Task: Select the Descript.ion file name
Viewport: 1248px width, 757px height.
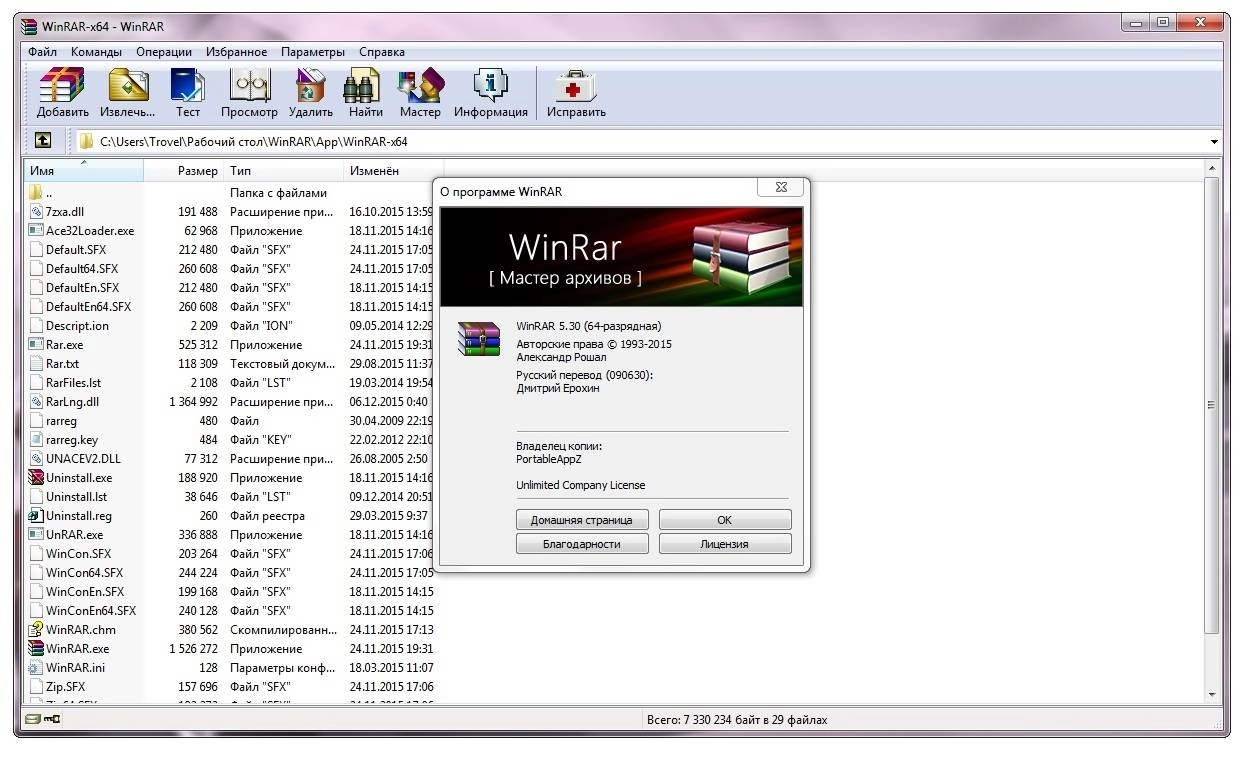Action: (77, 326)
